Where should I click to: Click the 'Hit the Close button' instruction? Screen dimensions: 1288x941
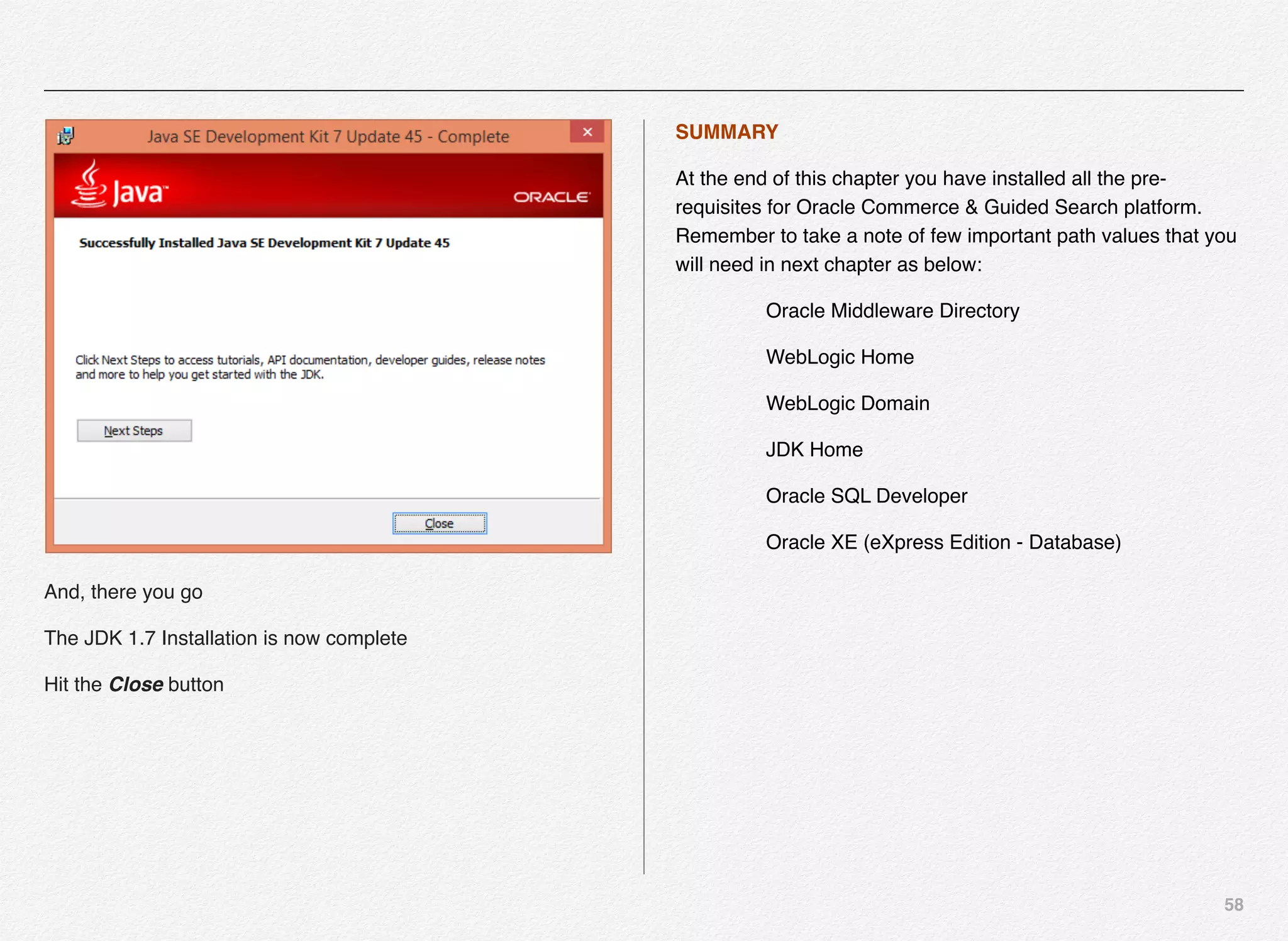(134, 684)
